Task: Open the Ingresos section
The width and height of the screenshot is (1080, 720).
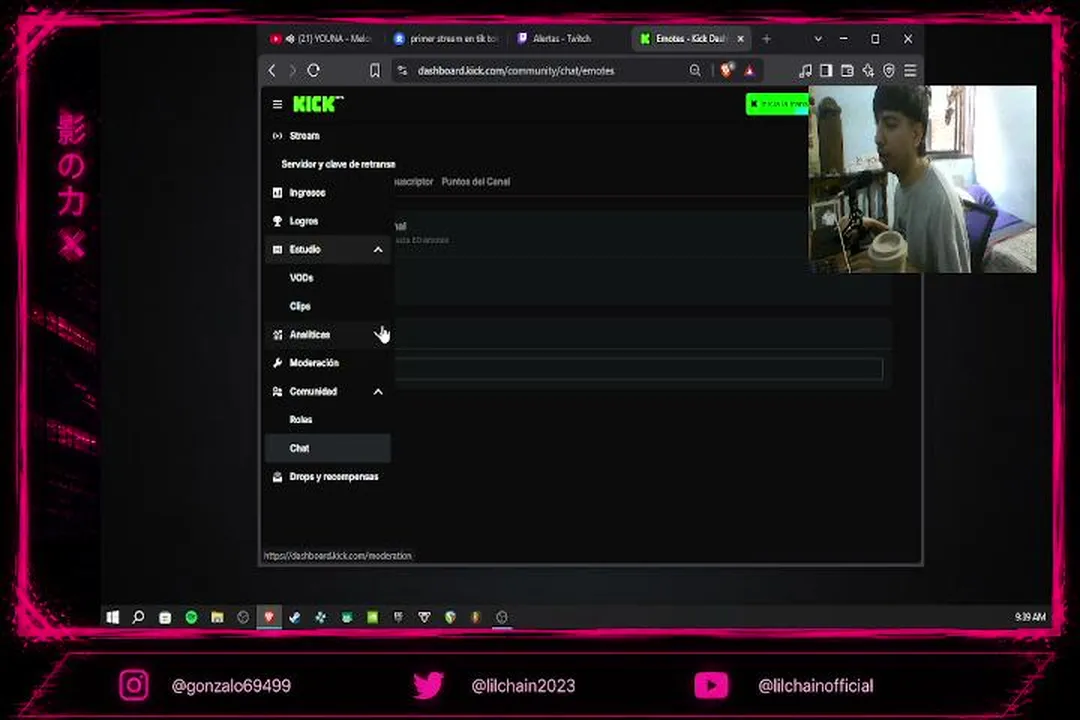Action: 307,193
